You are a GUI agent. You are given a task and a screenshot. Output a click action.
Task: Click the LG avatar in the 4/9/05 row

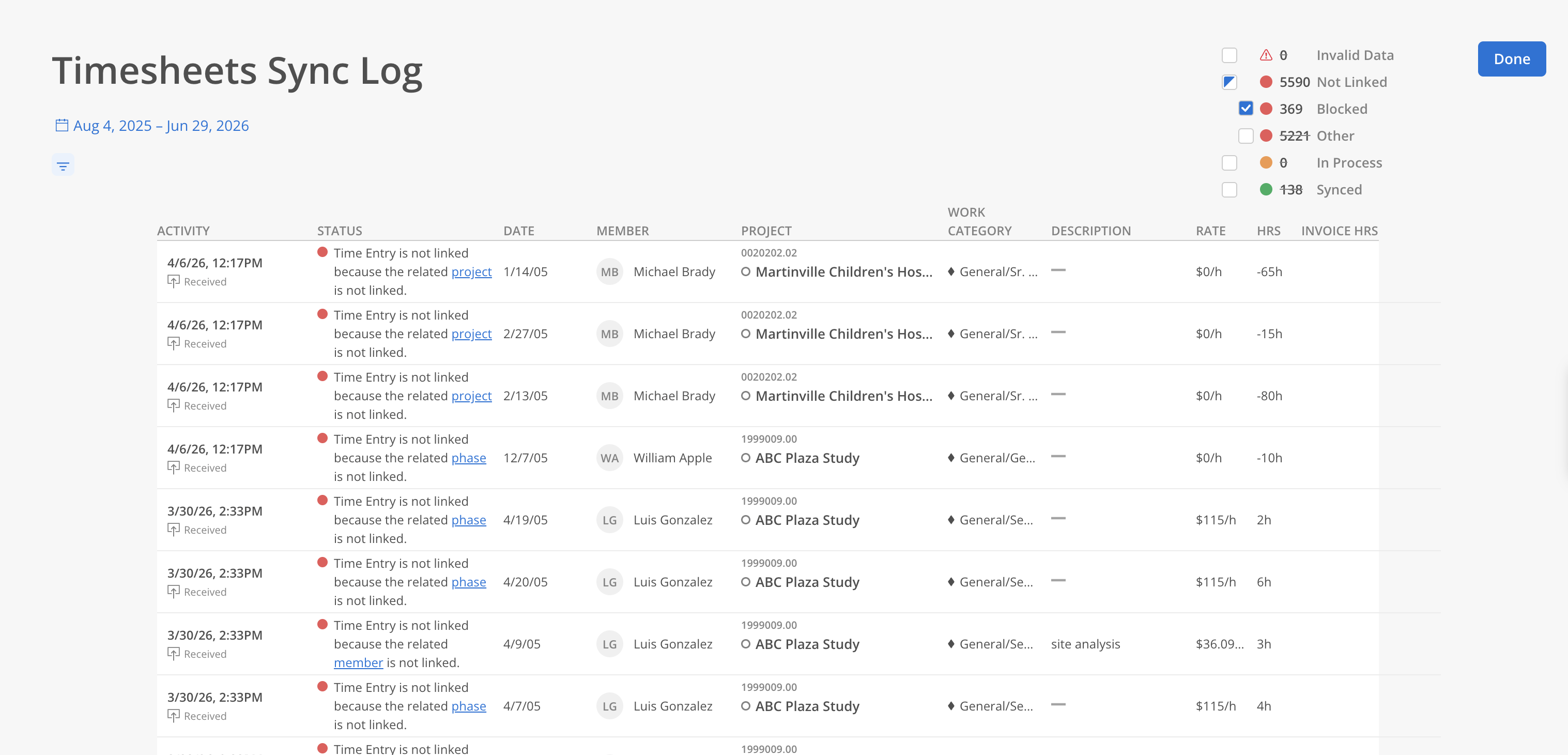609,645
